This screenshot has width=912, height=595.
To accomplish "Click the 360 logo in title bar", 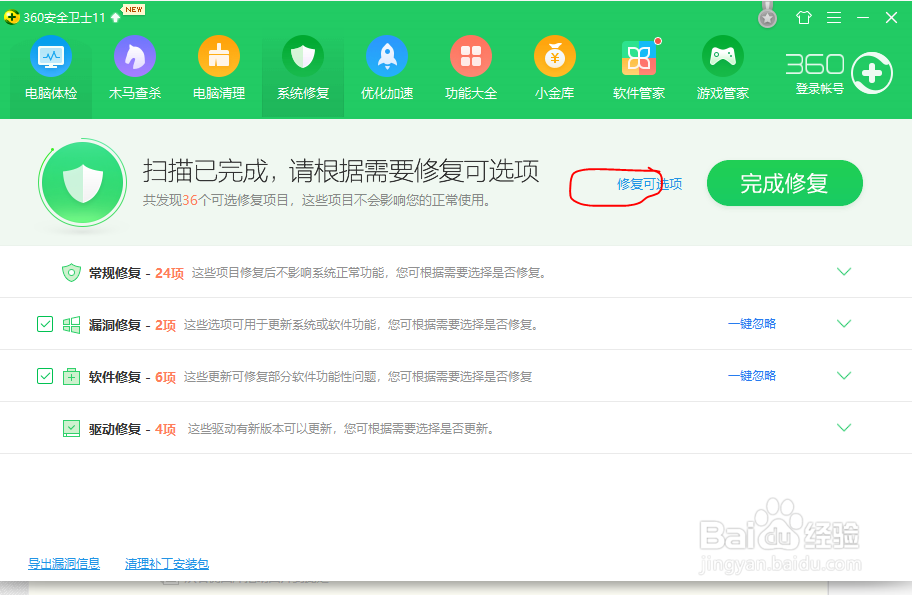I will 12,17.
